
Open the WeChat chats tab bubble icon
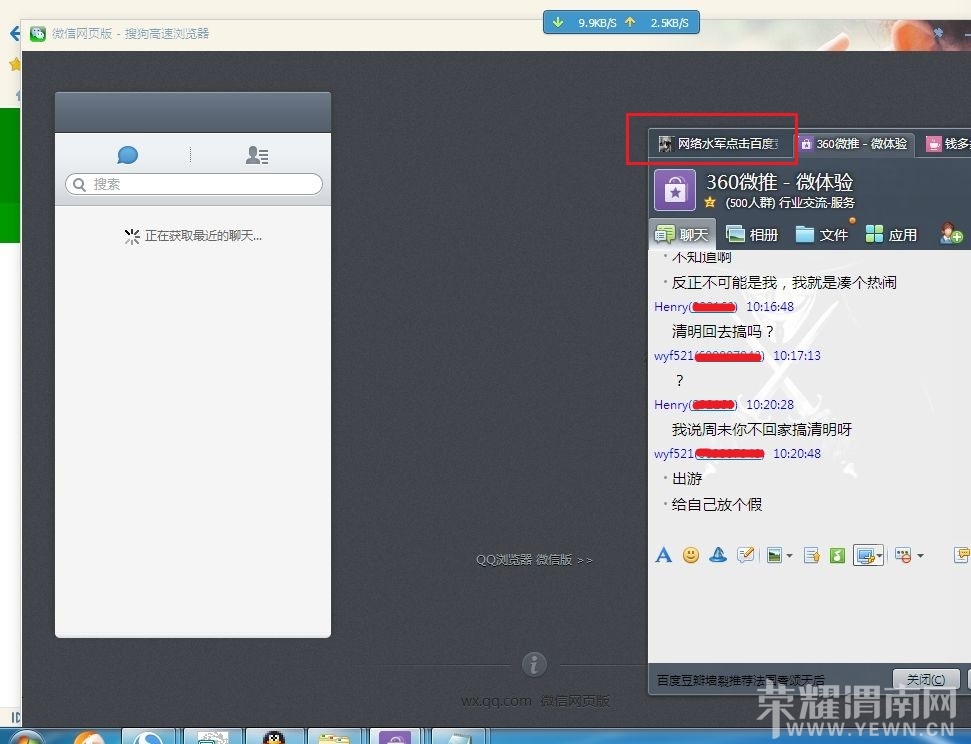coord(128,155)
